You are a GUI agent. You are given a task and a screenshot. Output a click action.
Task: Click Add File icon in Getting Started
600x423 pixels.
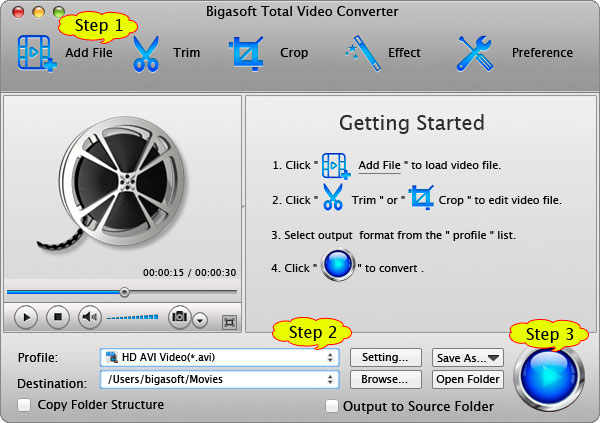pyautogui.click(x=336, y=166)
